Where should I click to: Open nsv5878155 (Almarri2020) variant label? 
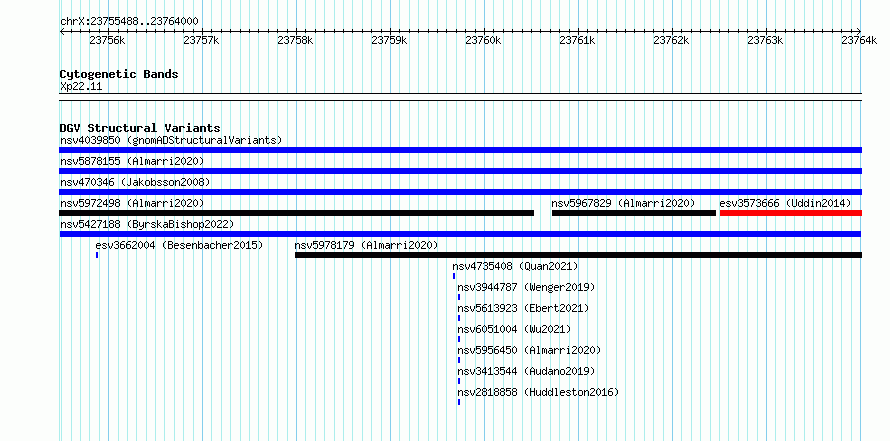132,161
